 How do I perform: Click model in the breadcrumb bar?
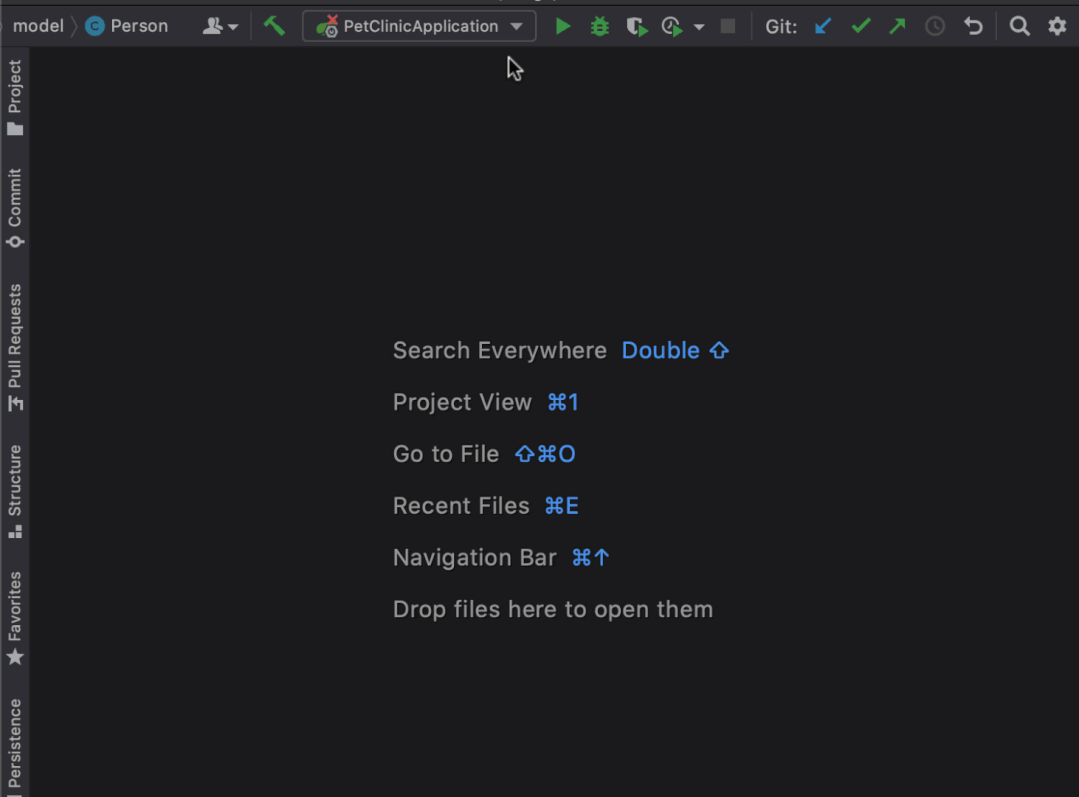tap(38, 26)
